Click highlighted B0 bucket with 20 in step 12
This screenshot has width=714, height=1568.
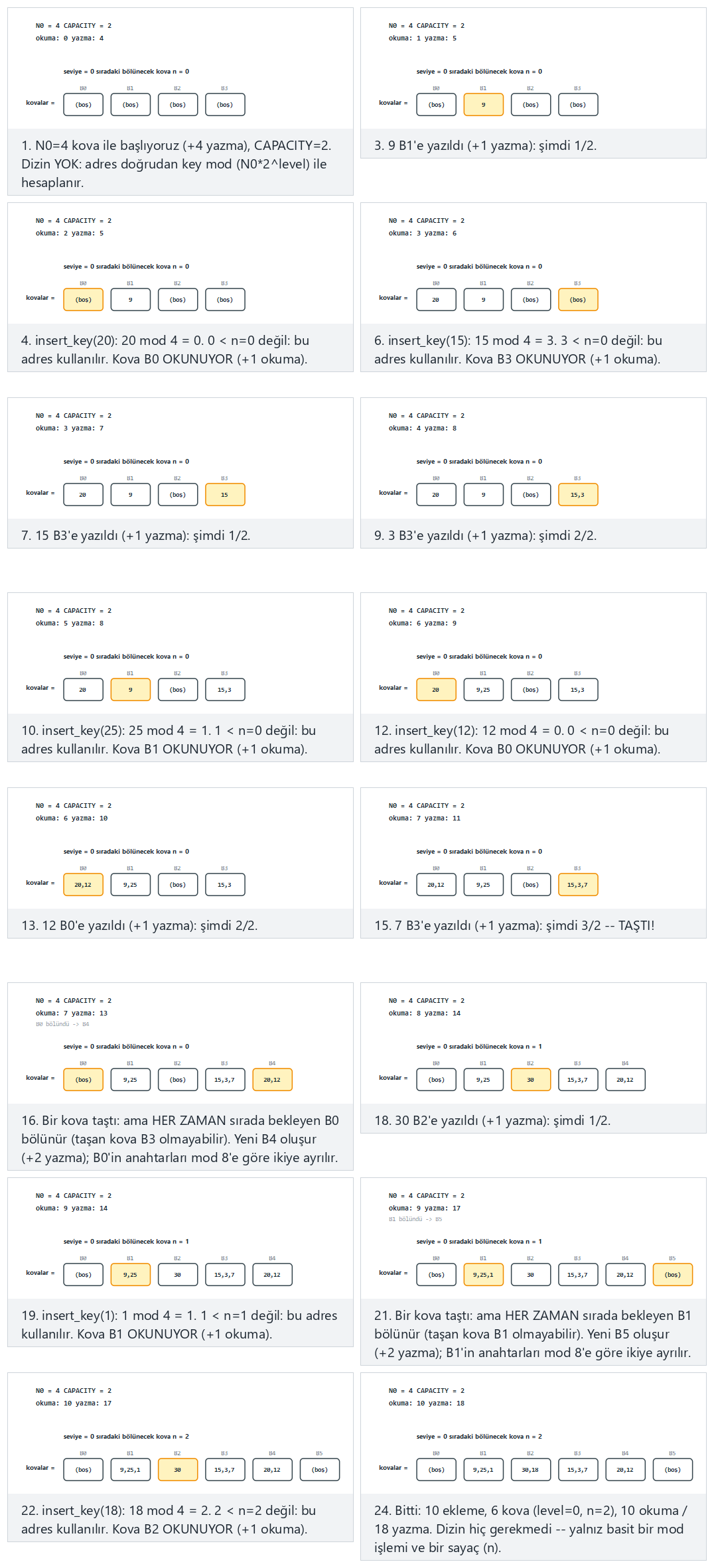436,690
